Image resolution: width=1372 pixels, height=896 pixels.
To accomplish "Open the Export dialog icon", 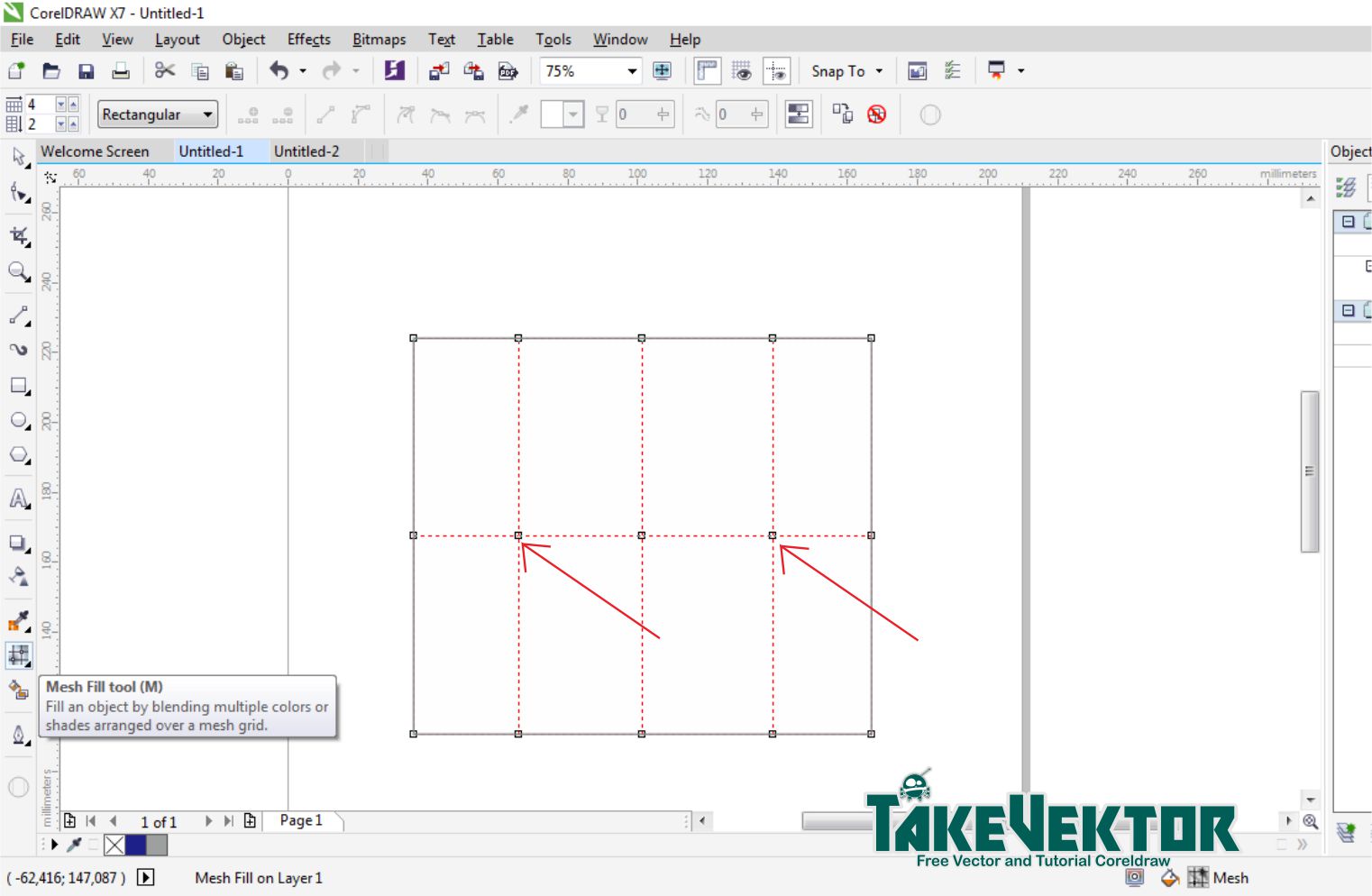I will pos(472,70).
